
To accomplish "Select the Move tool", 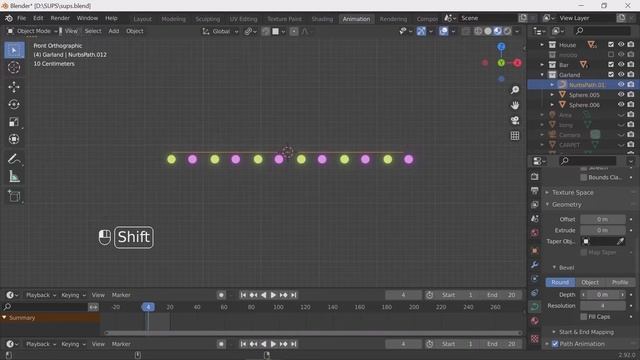I will coord(14,87).
